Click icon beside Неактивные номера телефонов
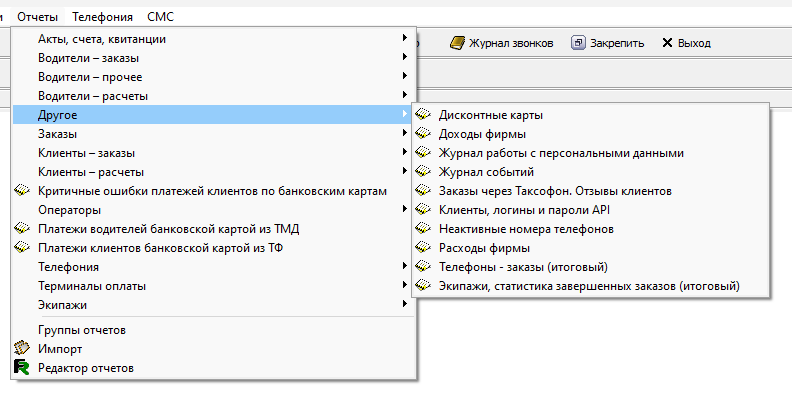 point(423,229)
